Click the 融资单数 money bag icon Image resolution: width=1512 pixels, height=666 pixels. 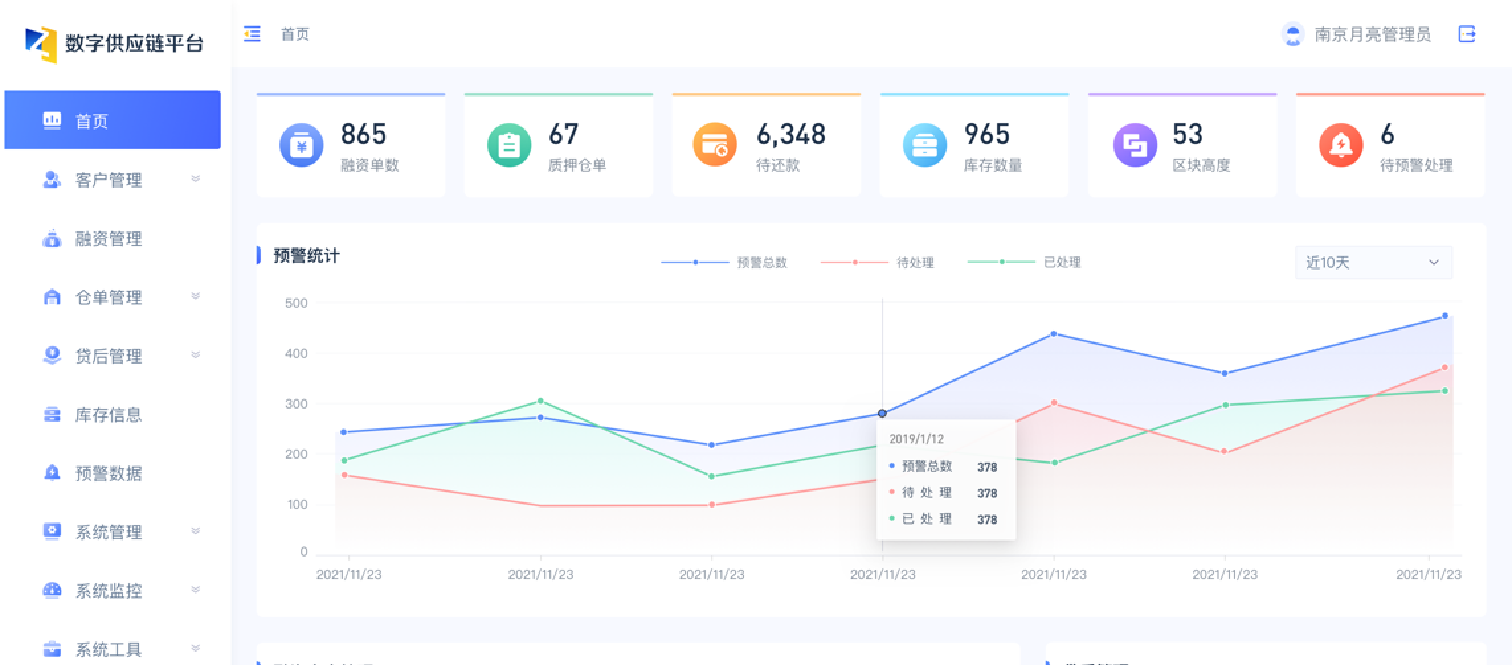pos(301,146)
